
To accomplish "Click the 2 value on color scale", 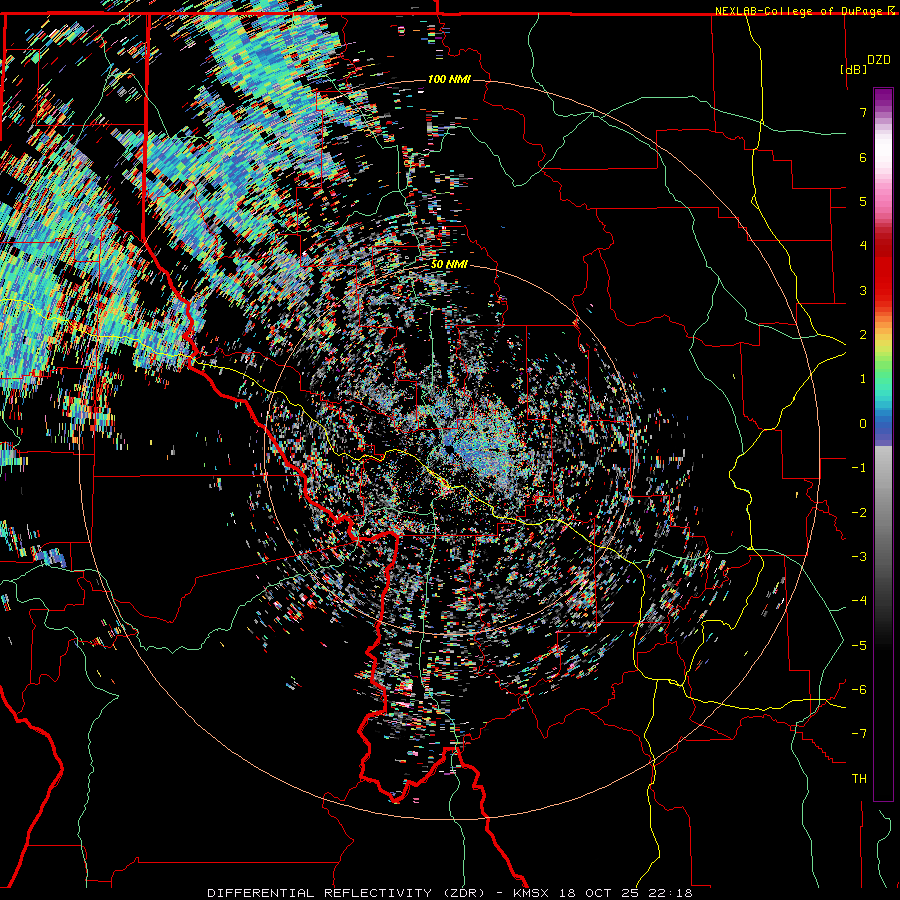I will coord(863,335).
